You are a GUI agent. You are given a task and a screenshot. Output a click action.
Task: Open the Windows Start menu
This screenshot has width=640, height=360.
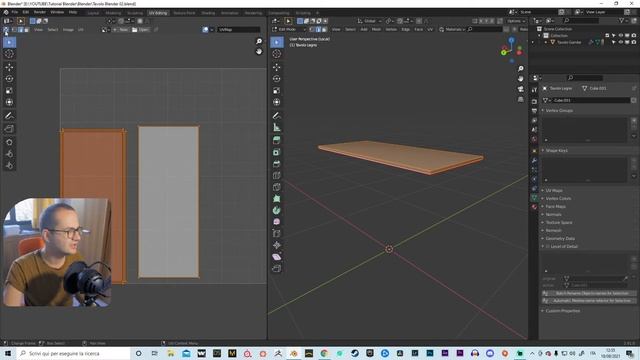coord(8,353)
